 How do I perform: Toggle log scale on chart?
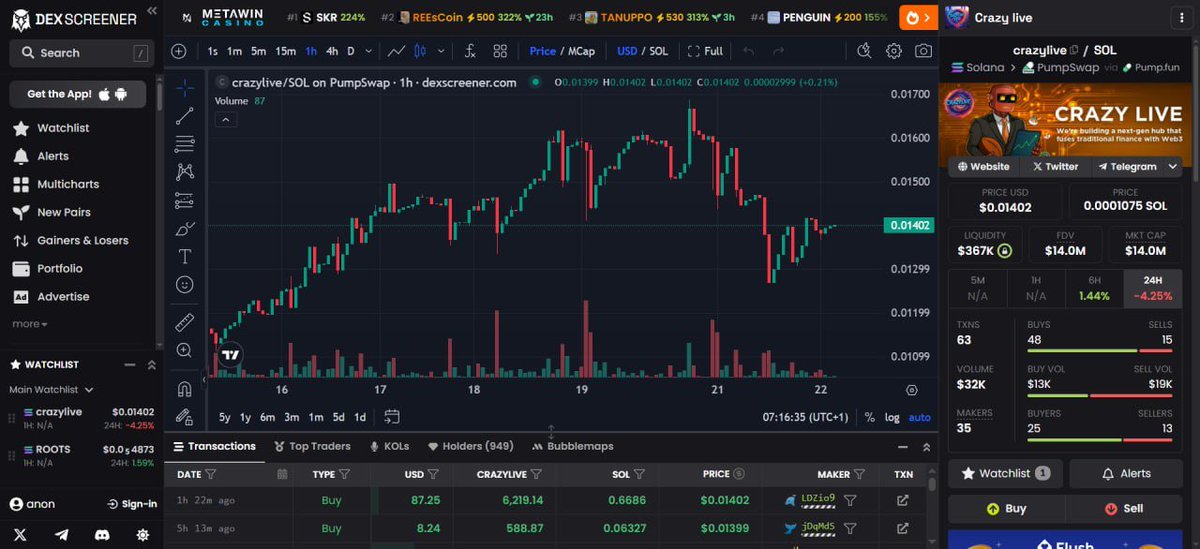892,417
